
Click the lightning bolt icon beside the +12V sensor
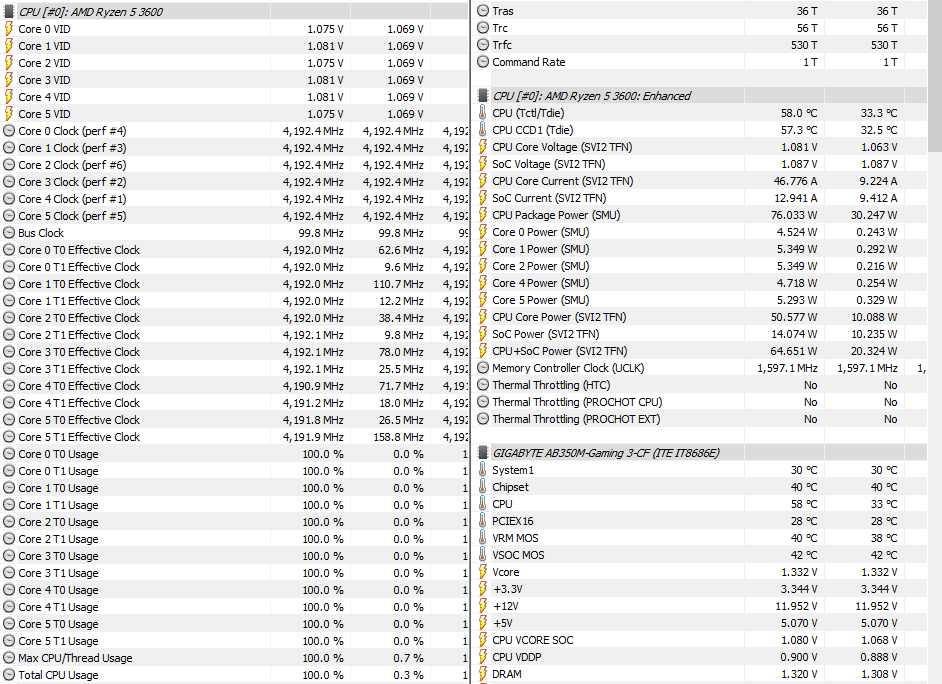483,606
